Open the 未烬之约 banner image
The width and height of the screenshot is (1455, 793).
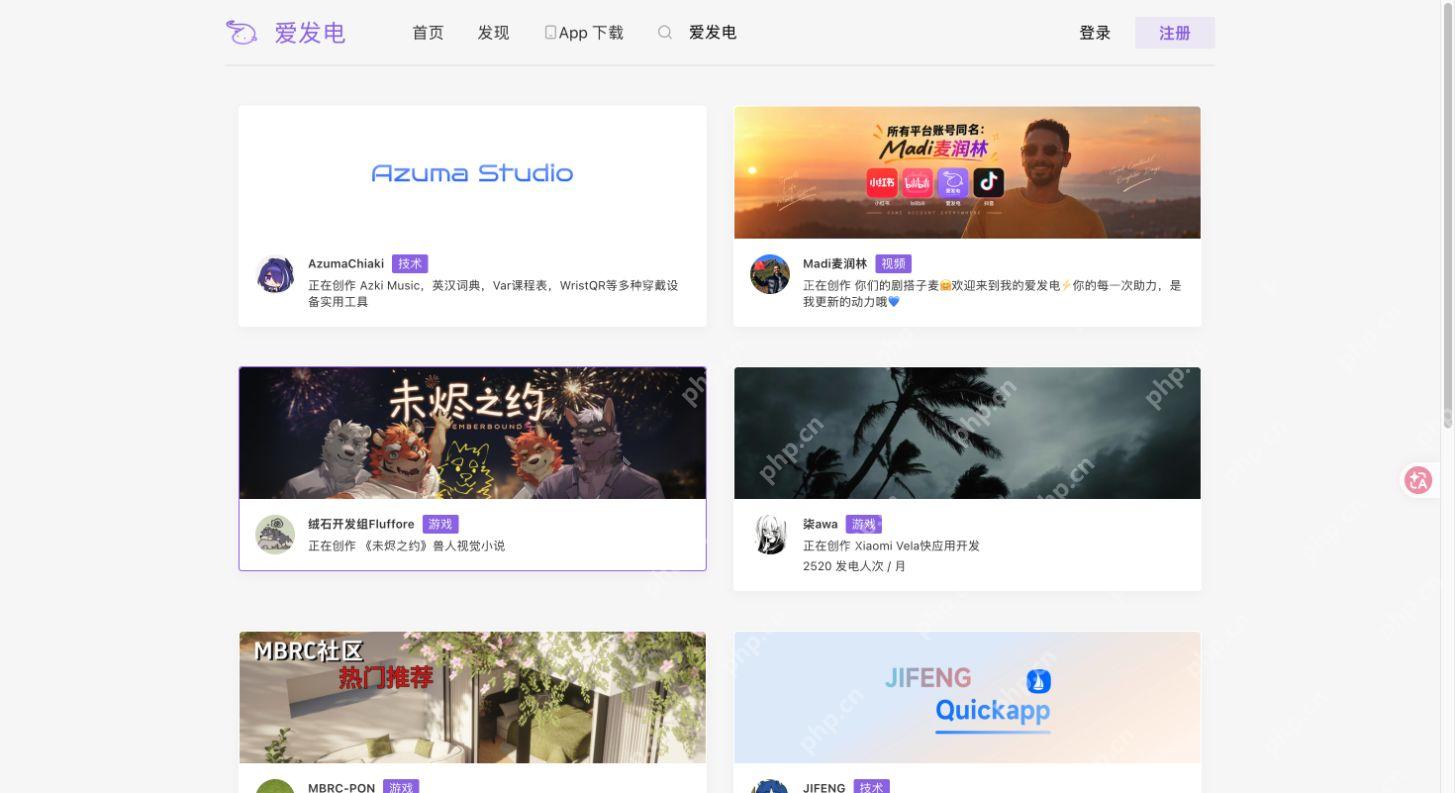(472, 433)
